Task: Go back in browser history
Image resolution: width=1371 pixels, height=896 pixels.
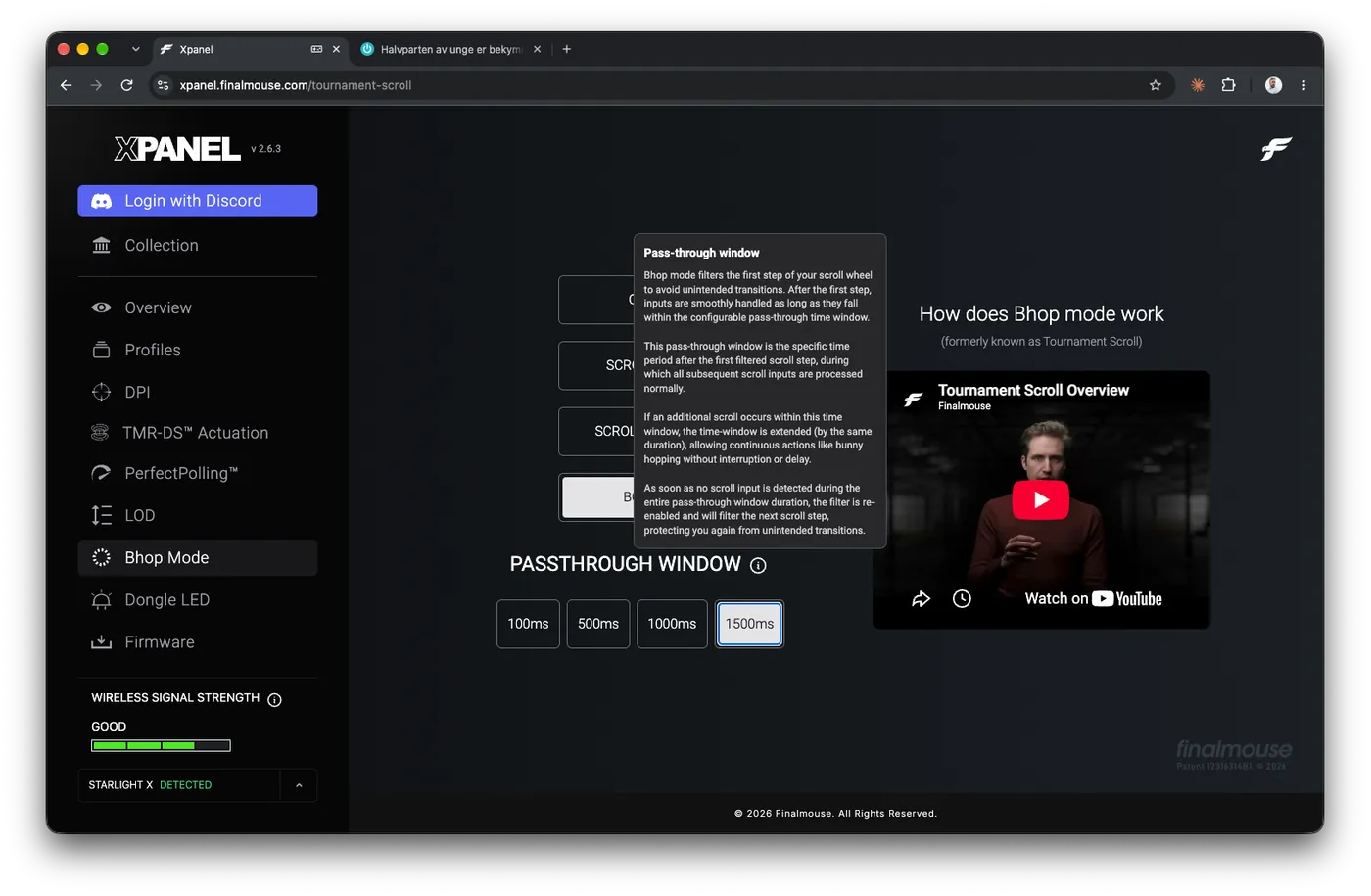Action: coord(66,85)
